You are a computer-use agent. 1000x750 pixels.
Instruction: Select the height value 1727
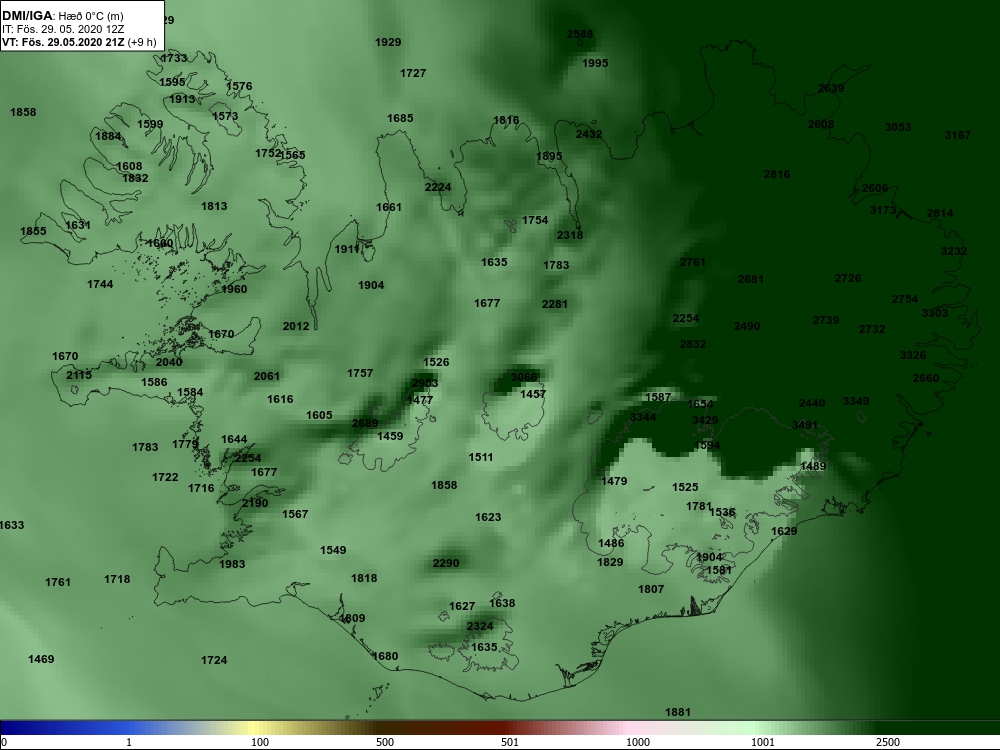click(413, 73)
